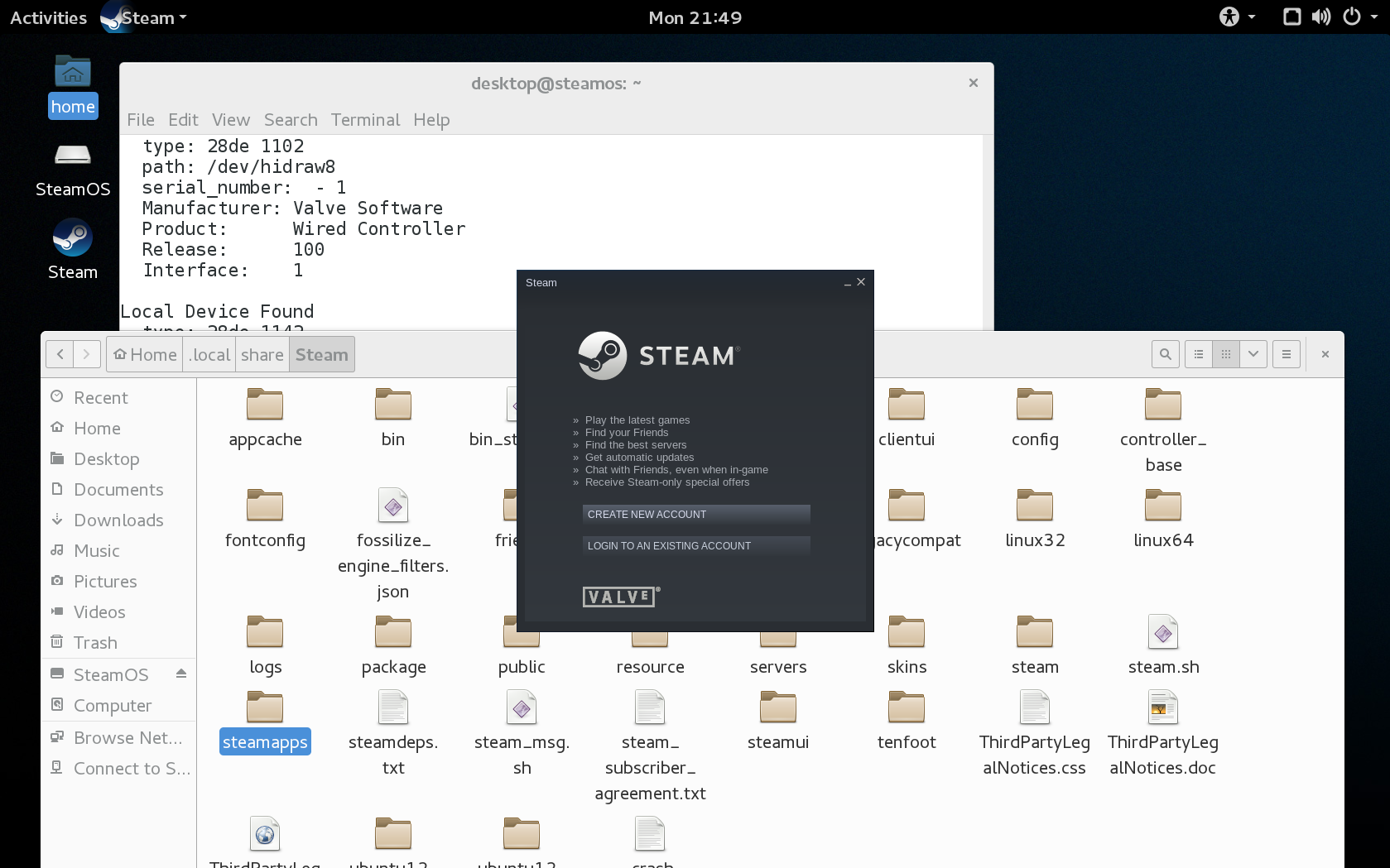The width and height of the screenshot is (1390, 868).
Task: Open the linux32 folder icon
Action: pyautogui.click(x=1035, y=506)
